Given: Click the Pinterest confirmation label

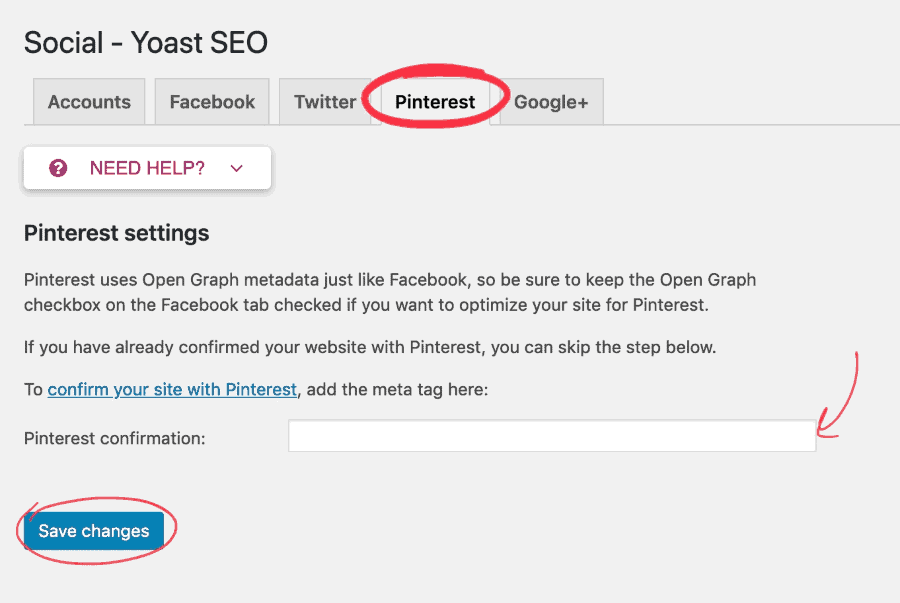Looking at the screenshot, I should click(114, 438).
